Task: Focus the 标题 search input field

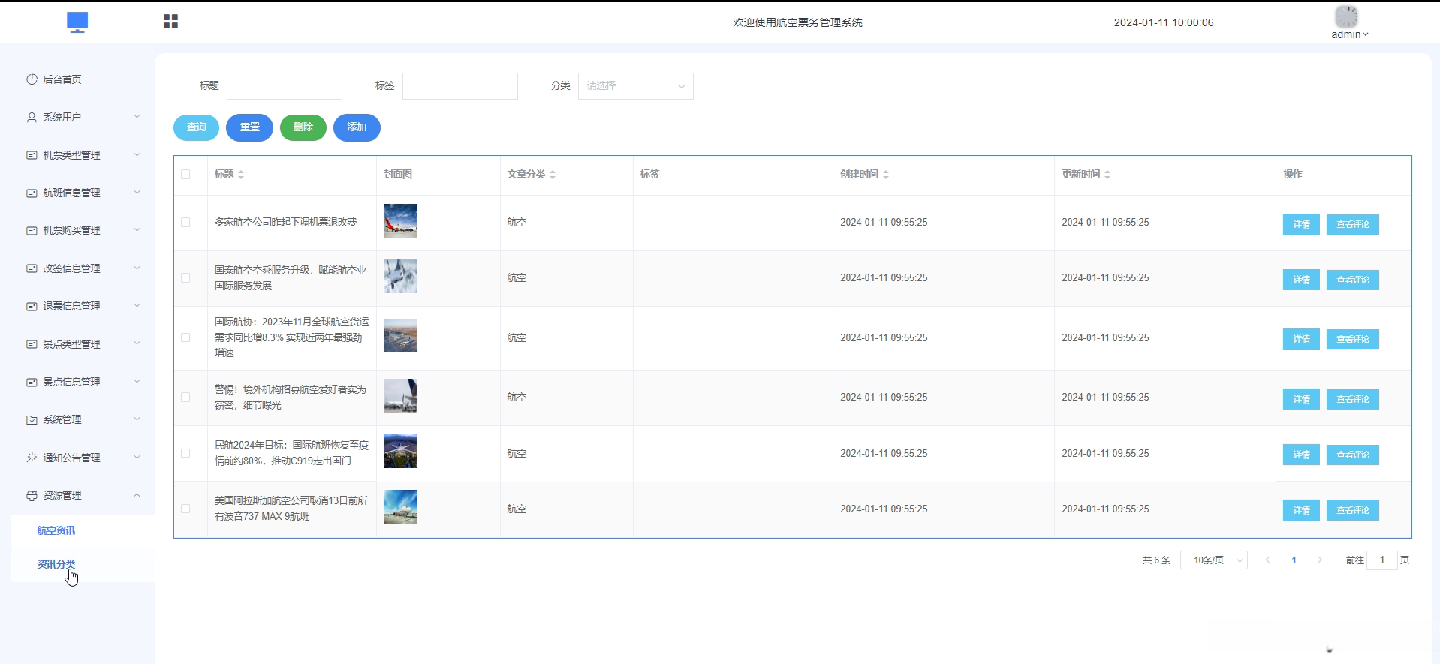Action: [x=284, y=86]
